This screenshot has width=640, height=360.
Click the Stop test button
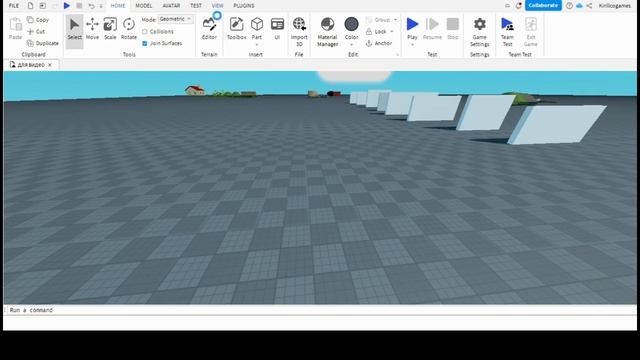point(453,29)
